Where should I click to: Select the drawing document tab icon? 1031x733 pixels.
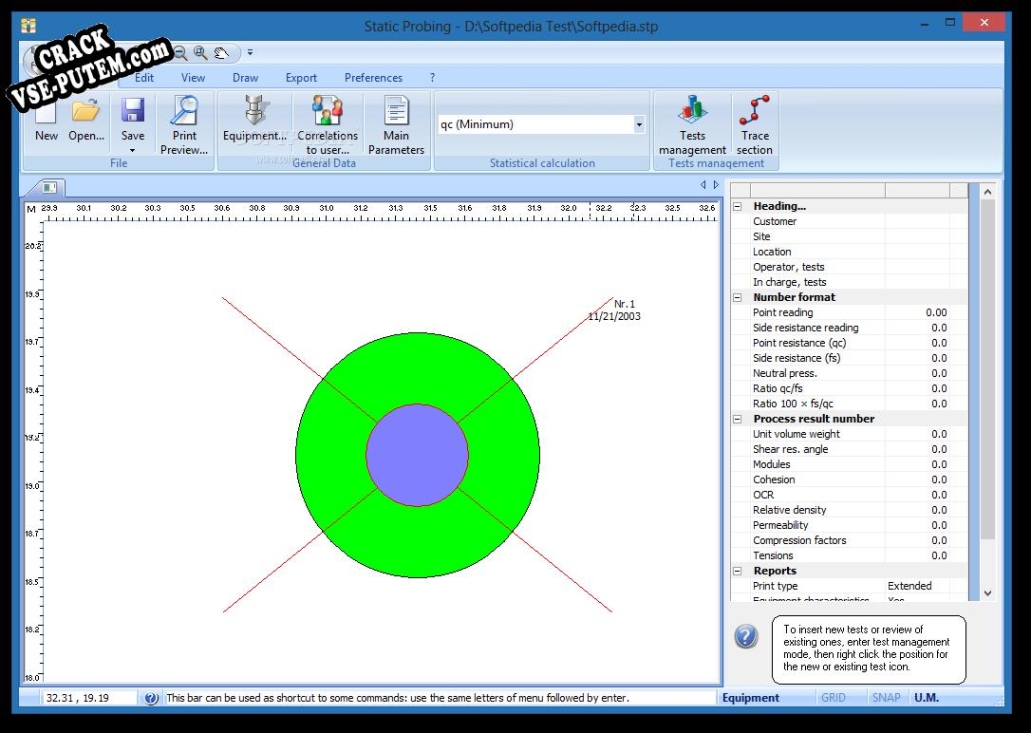pos(49,187)
